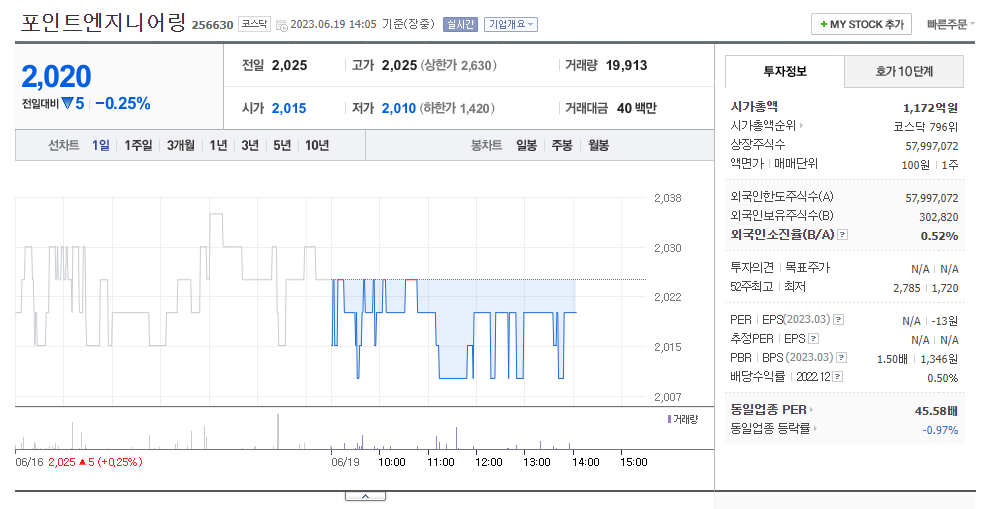The width and height of the screenshot is (992, 509).
Task: Click the 코스닥 796위 ranking text
Action: pos(926,127)
